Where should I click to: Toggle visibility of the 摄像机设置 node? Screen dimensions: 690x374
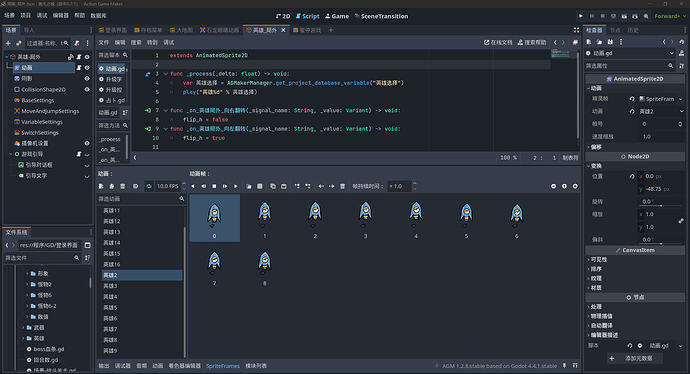87,143
